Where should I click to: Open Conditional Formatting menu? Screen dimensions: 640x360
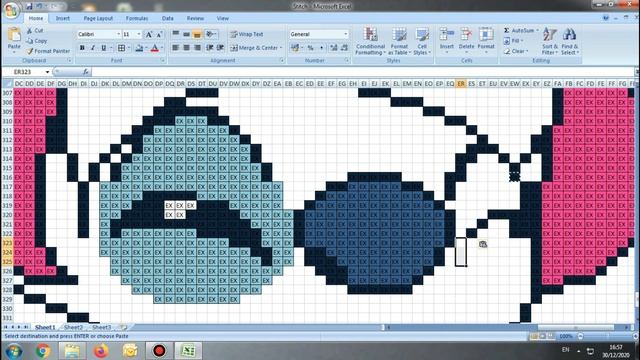[370, 41]
